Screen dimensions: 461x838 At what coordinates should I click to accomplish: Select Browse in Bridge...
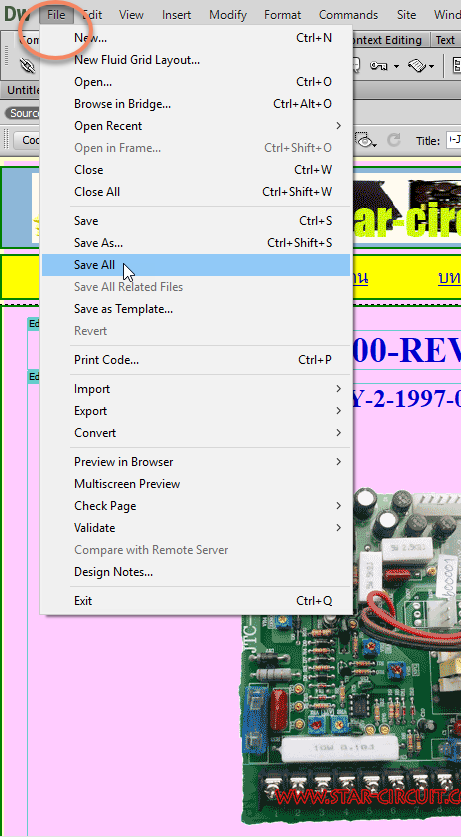coord(196,104)
